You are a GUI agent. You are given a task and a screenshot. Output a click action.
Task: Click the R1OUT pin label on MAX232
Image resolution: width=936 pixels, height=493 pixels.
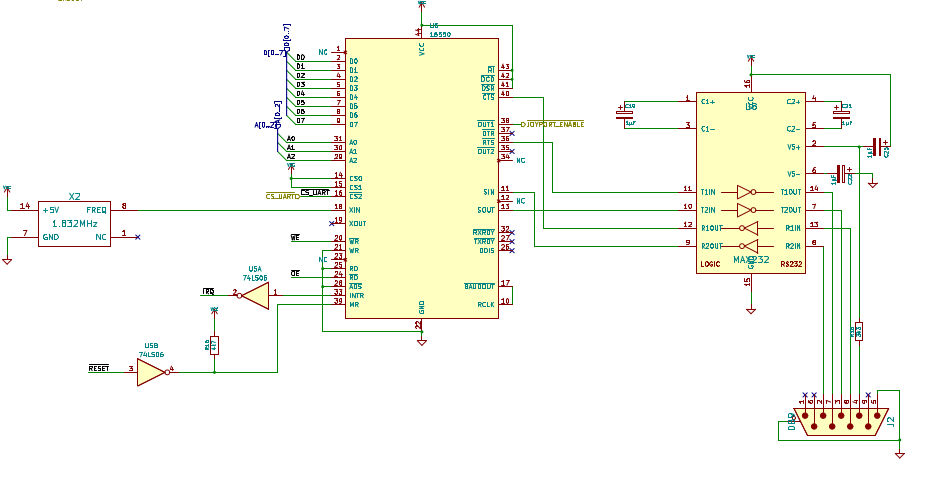(712, 228)
